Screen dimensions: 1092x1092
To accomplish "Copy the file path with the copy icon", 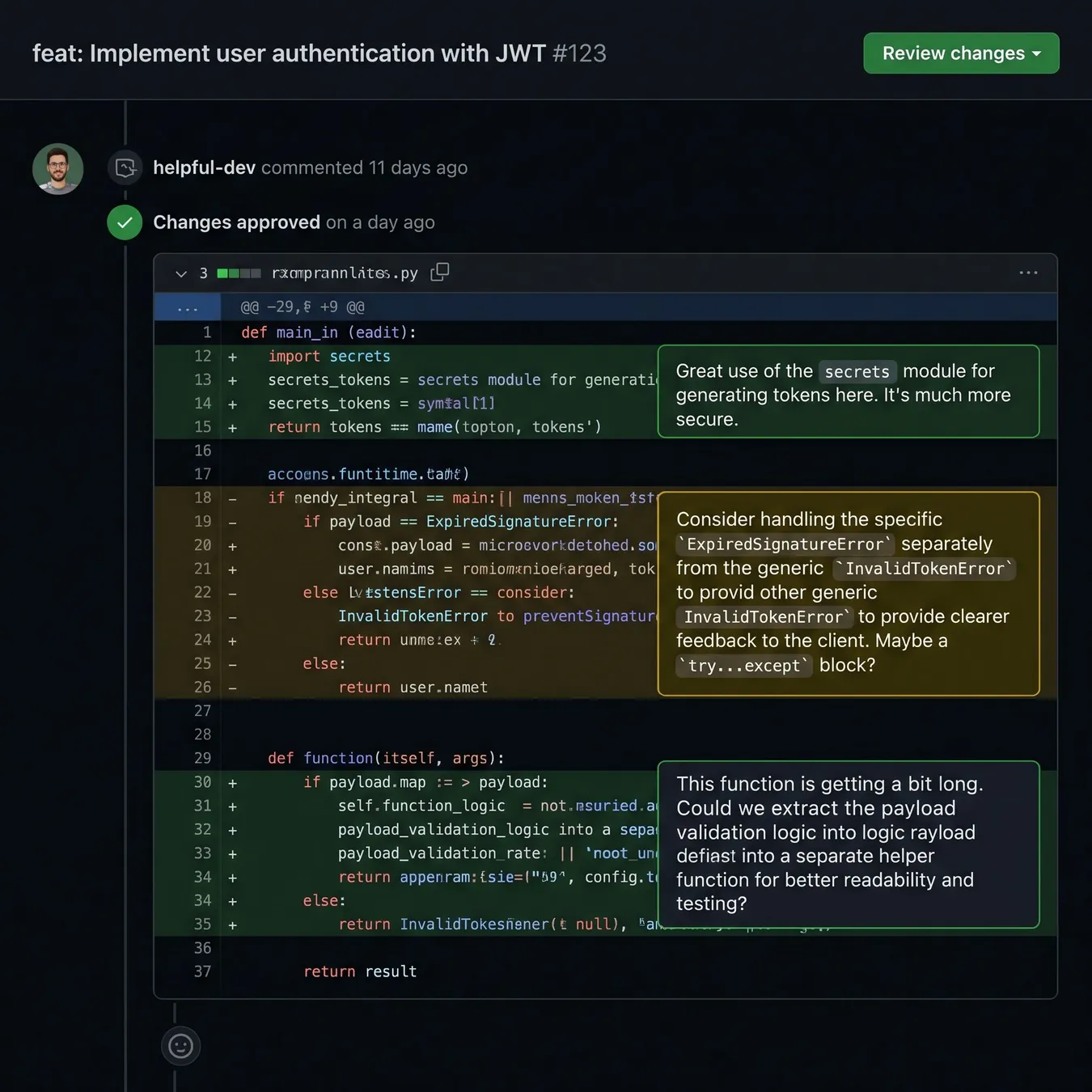I will coord(439,273).
